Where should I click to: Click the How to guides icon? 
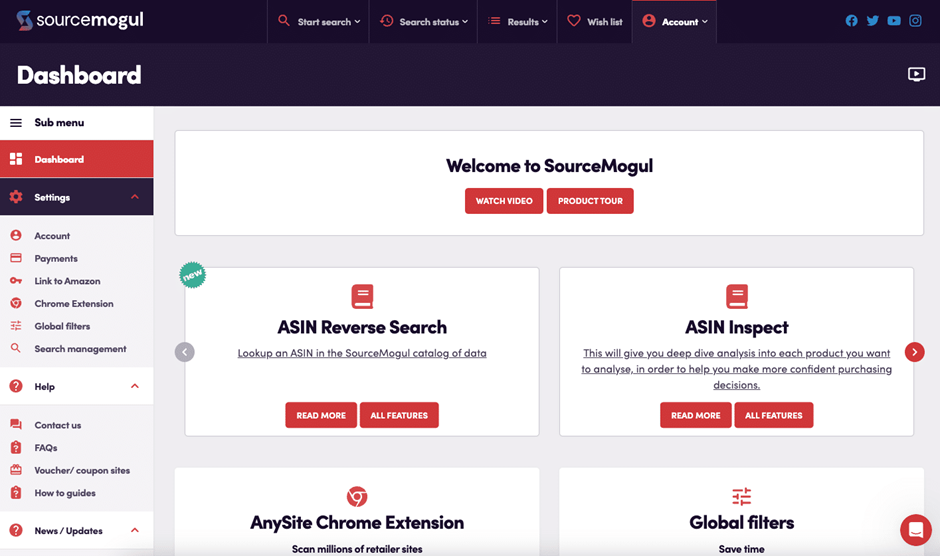pyautogui.click(x=16, y=493)
